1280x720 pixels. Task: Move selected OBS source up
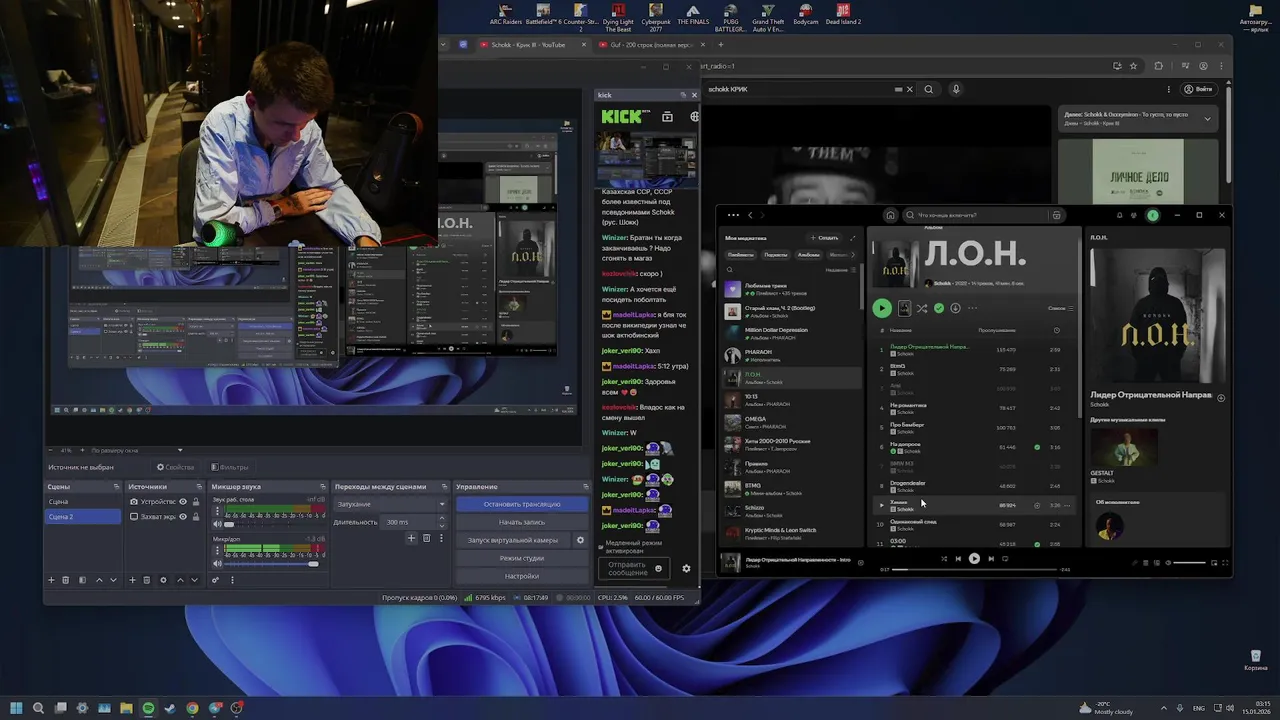[x=180, y=580]
